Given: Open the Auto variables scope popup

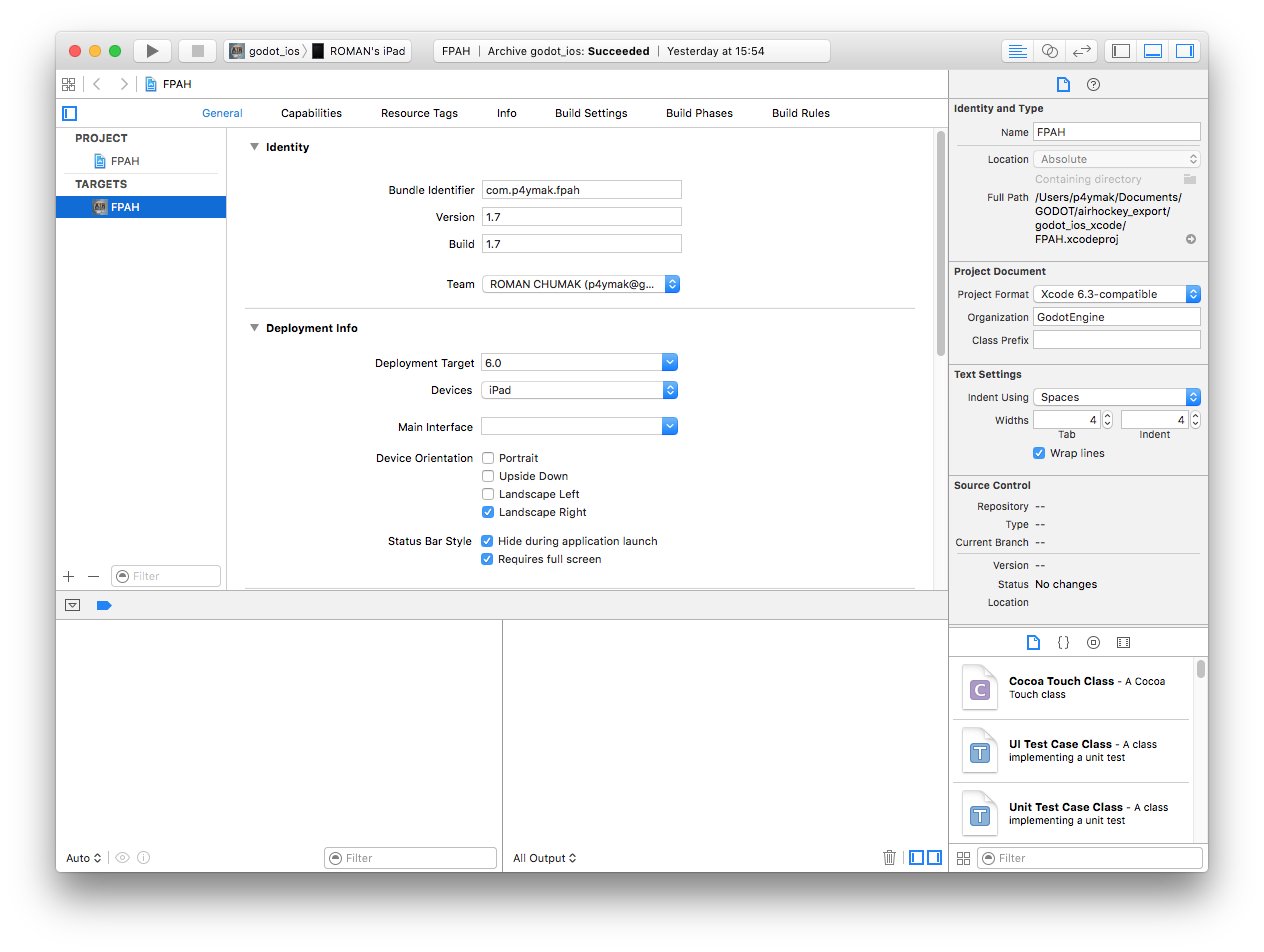Looking at the screenshot, I should pos(84,858).
